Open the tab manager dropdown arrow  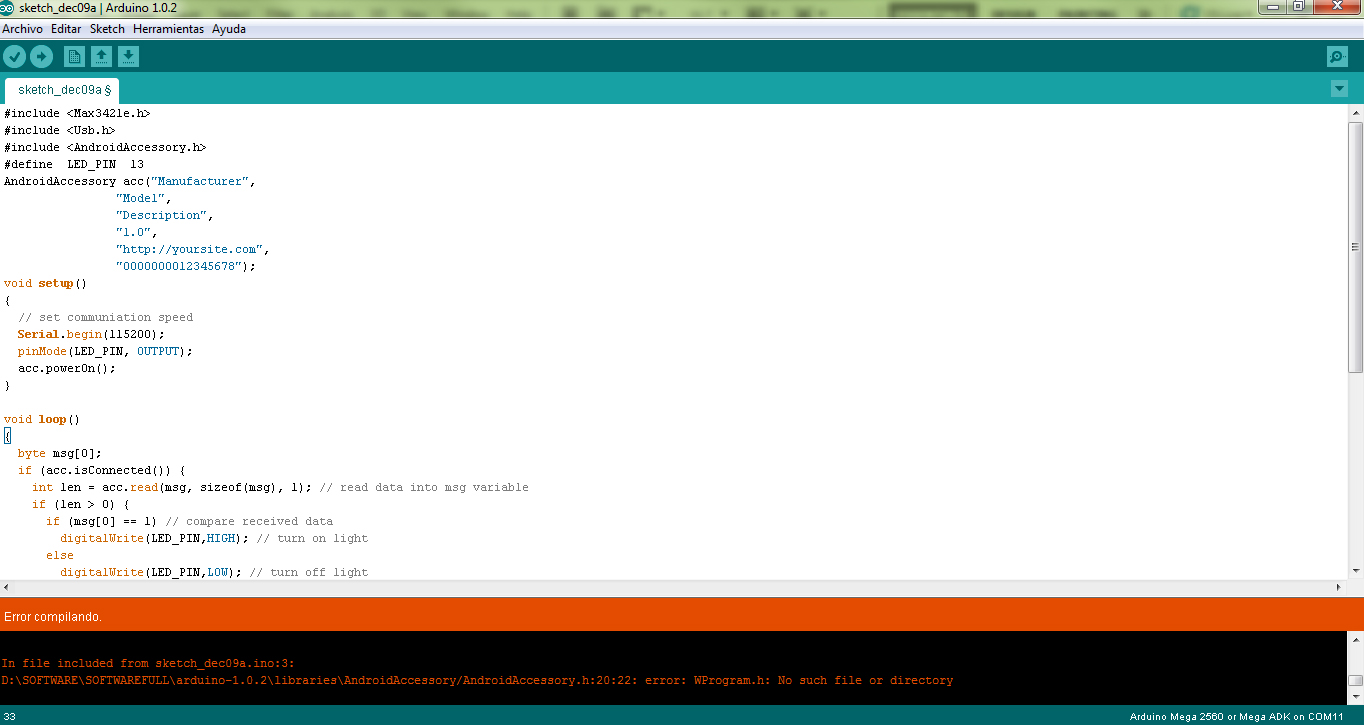(x=1339, y=89)
